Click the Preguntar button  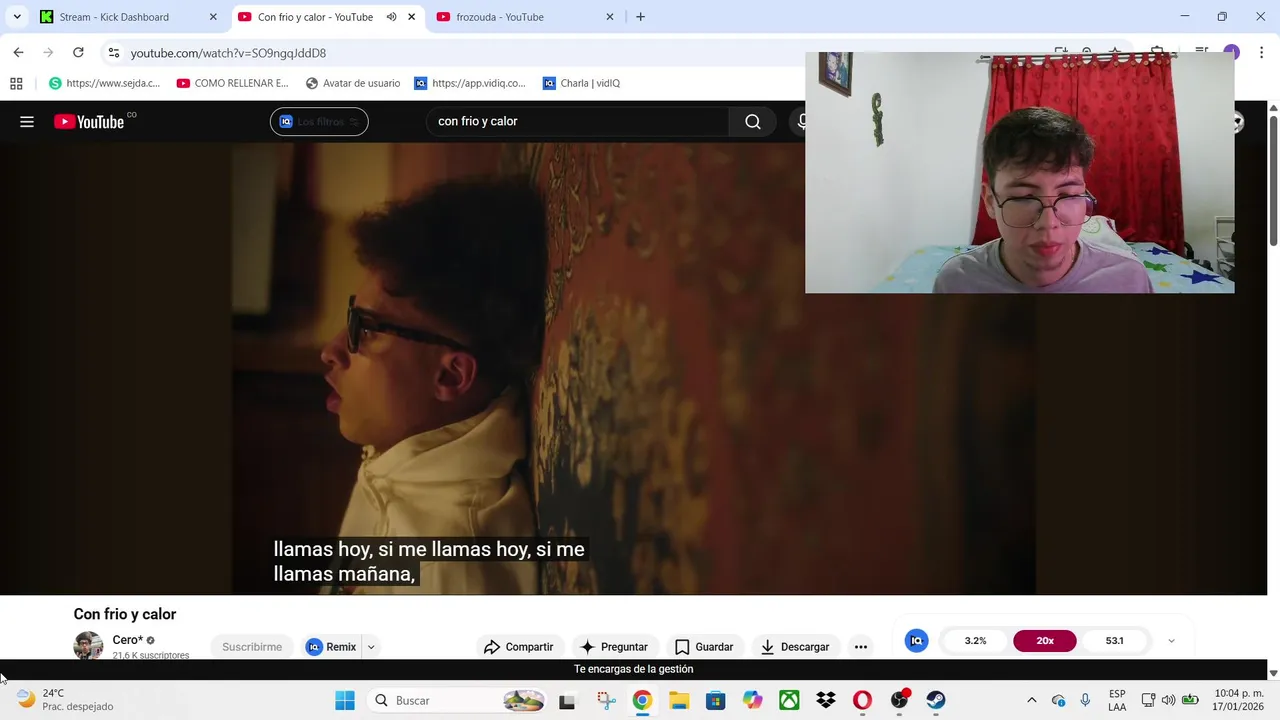[x=614, y=647]
